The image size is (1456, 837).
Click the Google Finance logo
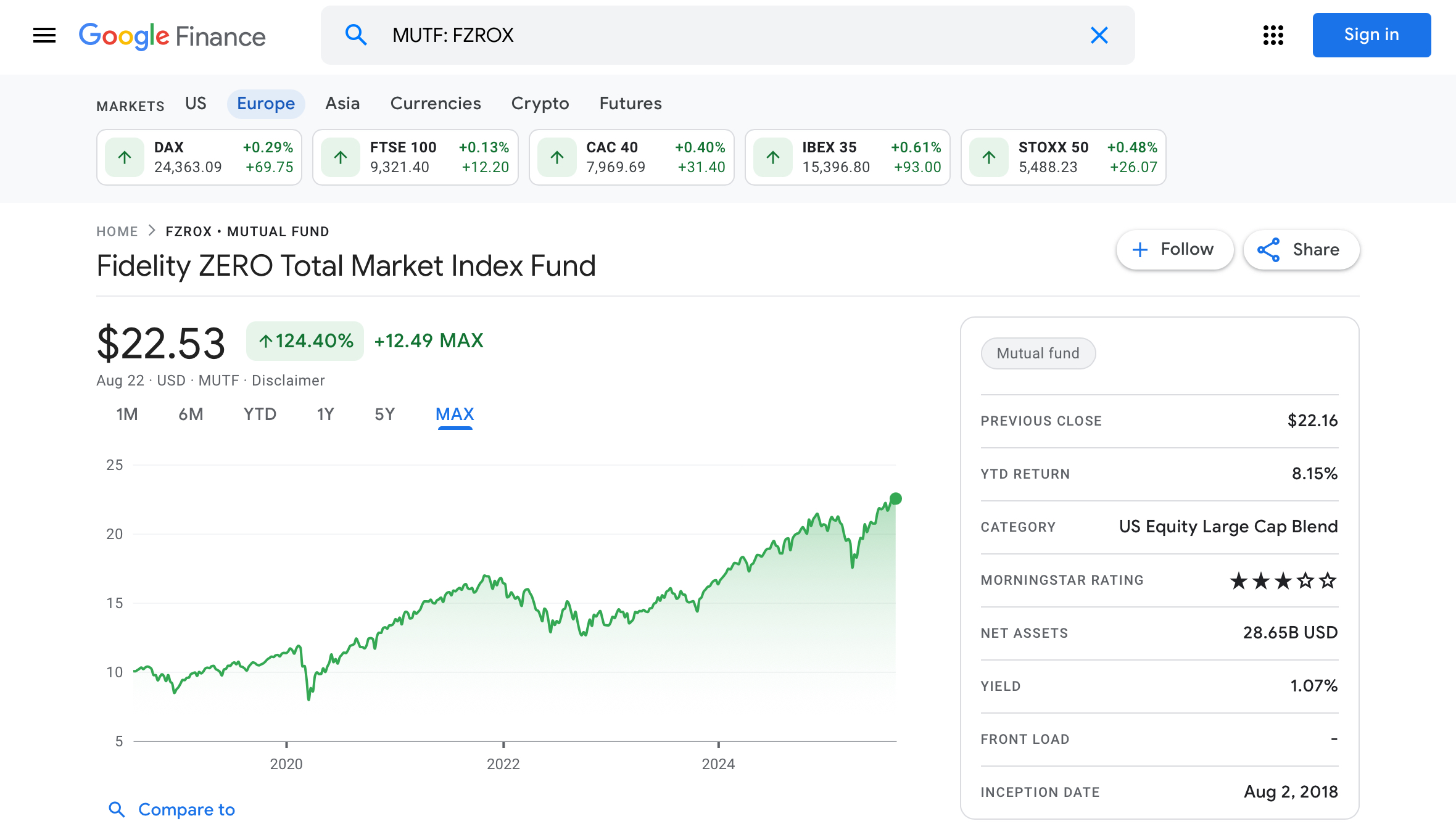tap(172, 36)
